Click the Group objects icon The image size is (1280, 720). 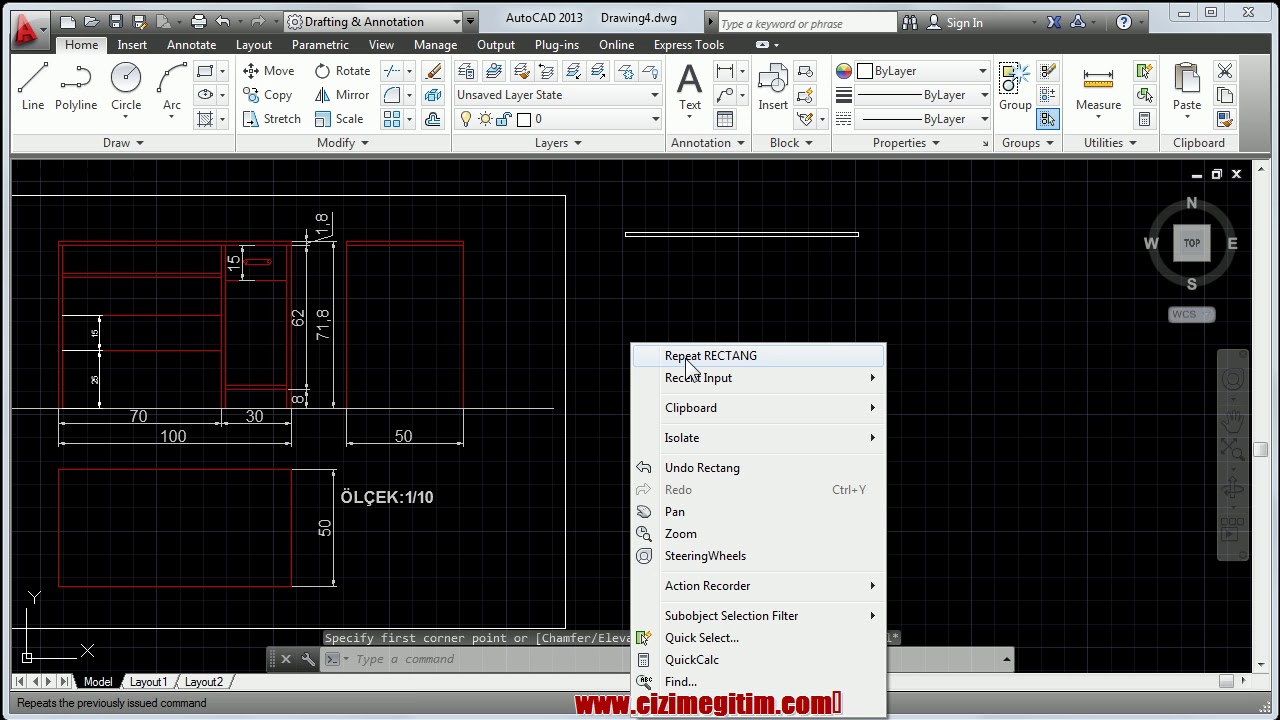click(1015, 86)
